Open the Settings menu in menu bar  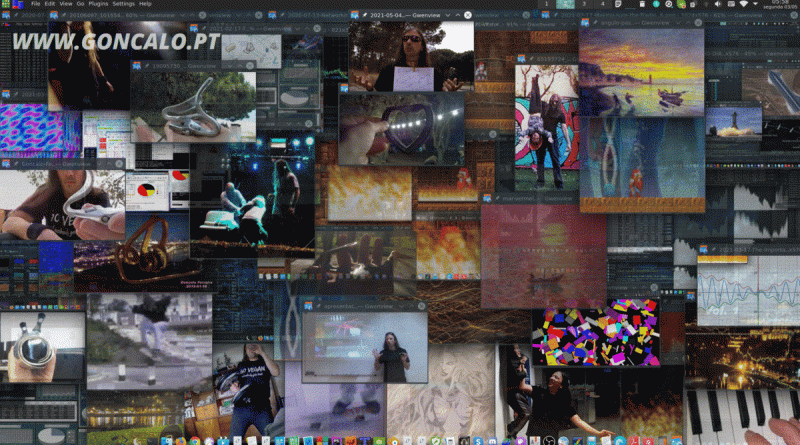126,4
